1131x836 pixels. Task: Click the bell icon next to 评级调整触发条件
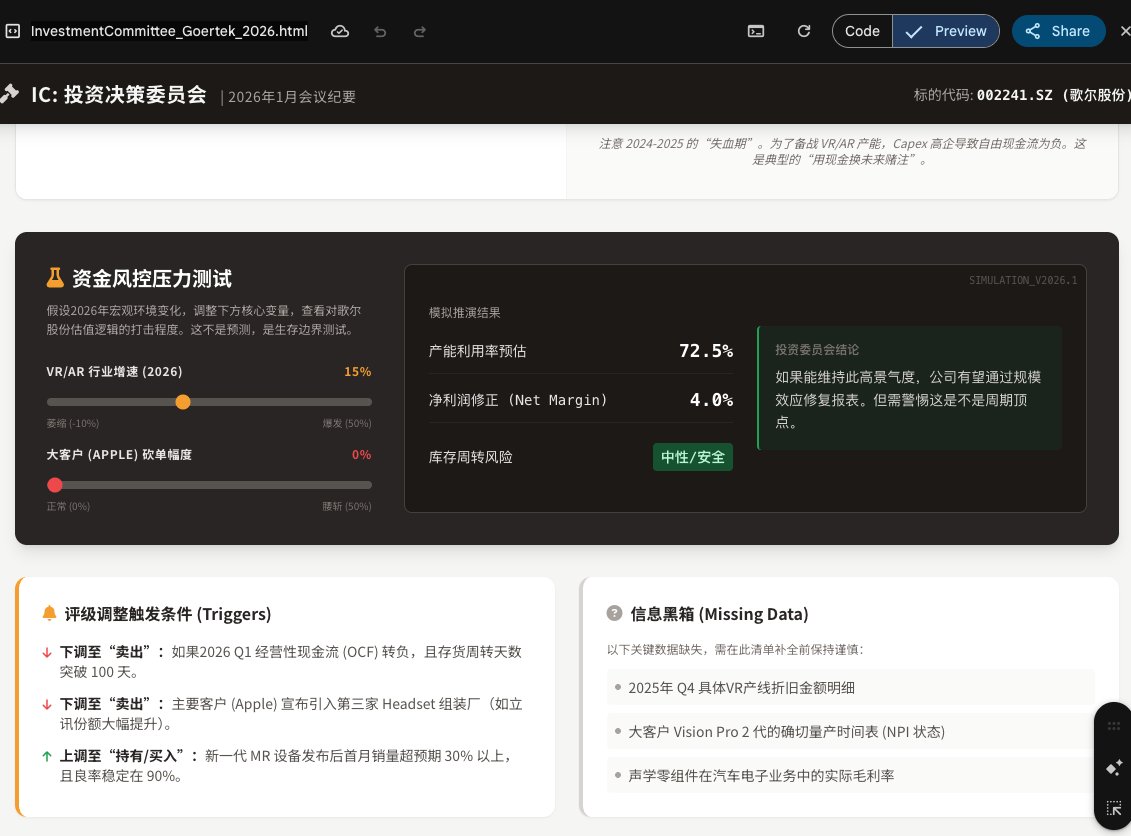click(49, 613)
